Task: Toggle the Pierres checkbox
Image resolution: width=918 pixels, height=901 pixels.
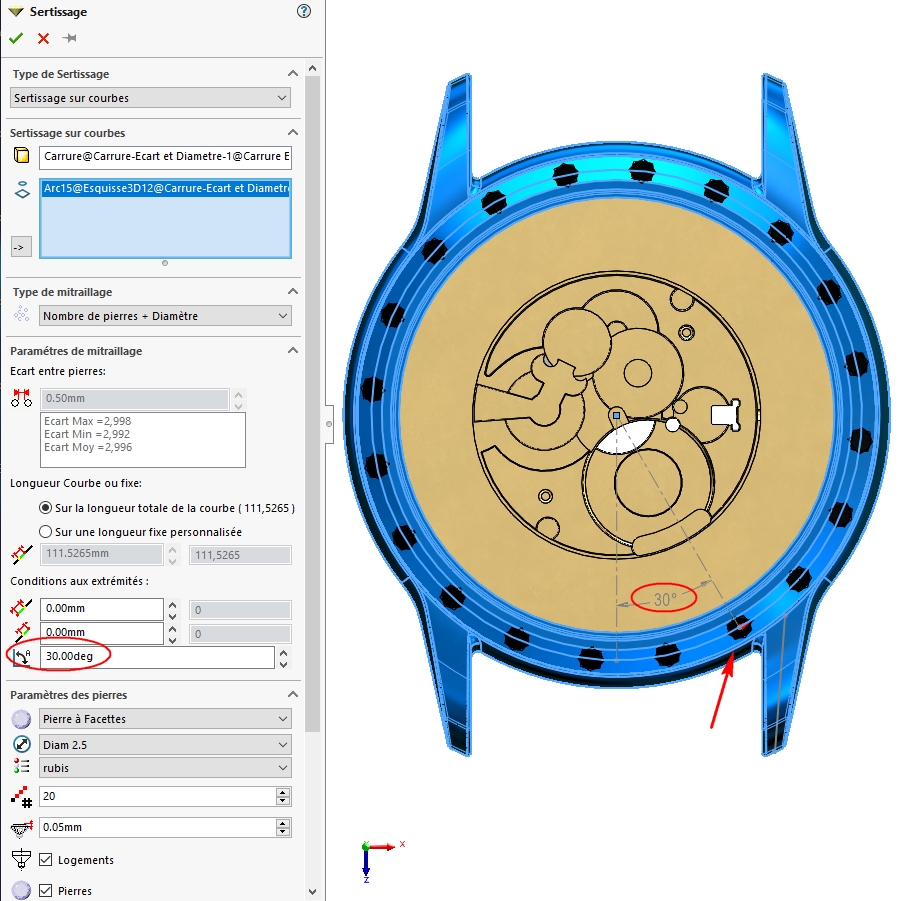Action: pyautogui.click(x=46, y=891)
